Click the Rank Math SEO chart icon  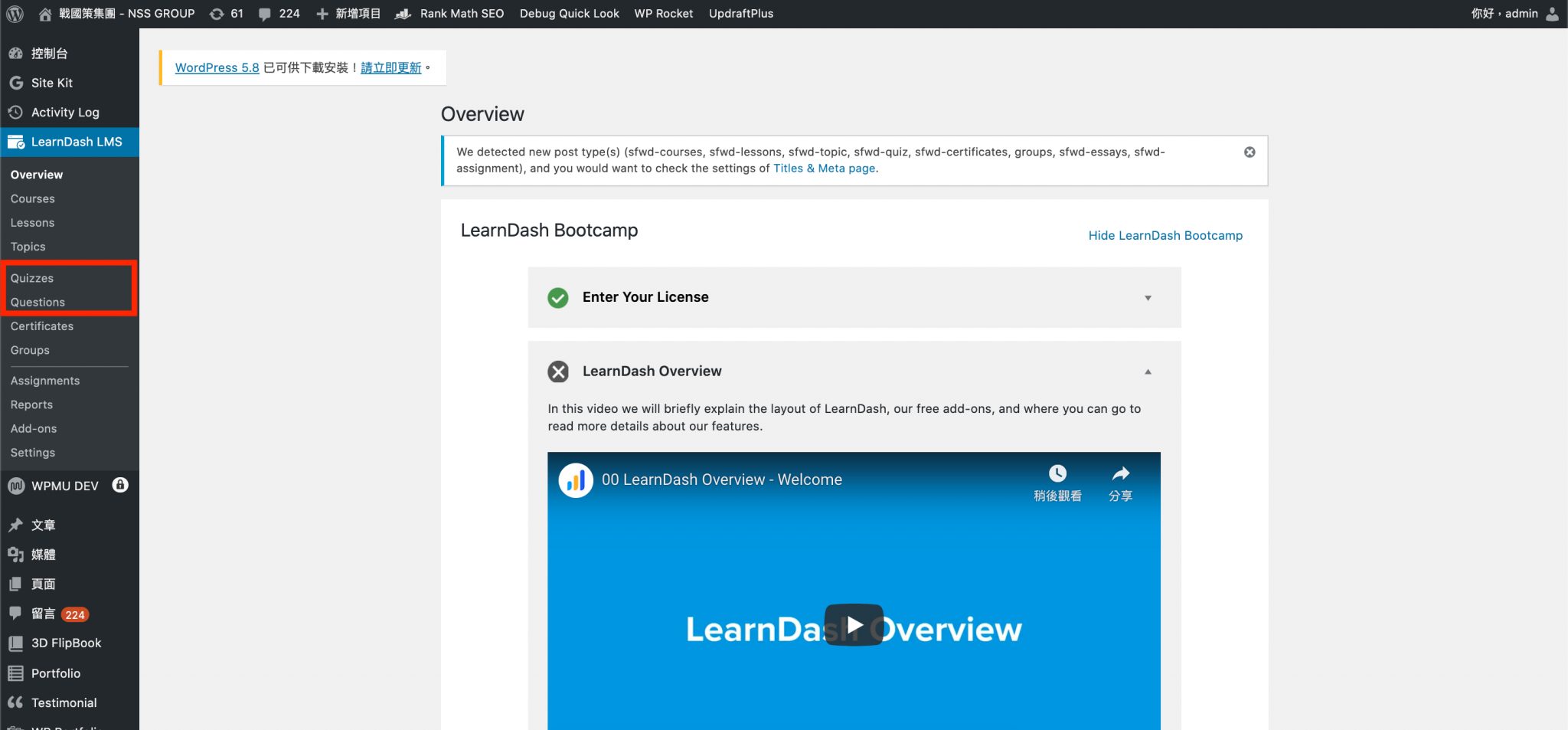point(403,14)
